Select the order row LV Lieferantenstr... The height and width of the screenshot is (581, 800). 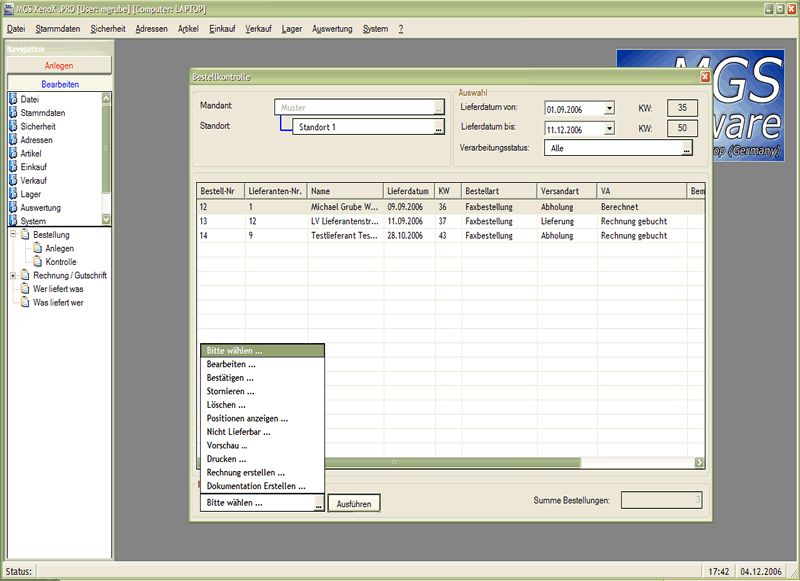point(450,221)
